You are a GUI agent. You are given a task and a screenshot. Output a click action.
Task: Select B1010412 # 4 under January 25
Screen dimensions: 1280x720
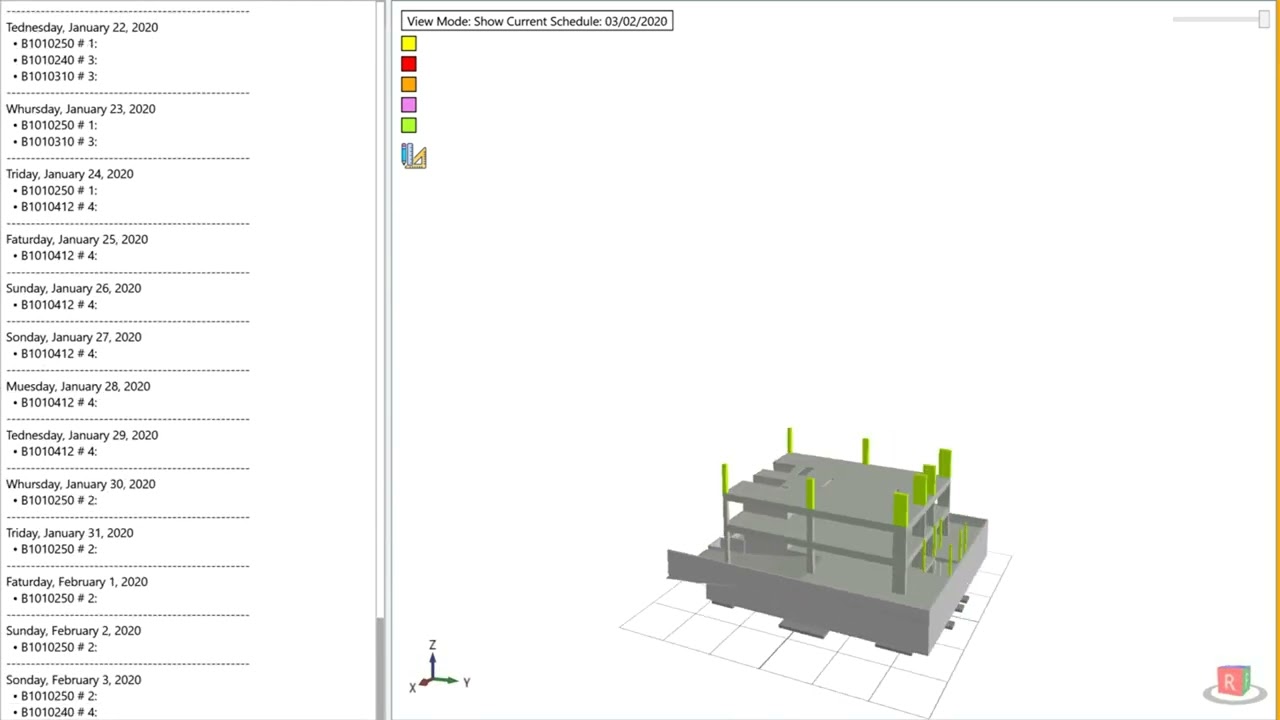59,255
